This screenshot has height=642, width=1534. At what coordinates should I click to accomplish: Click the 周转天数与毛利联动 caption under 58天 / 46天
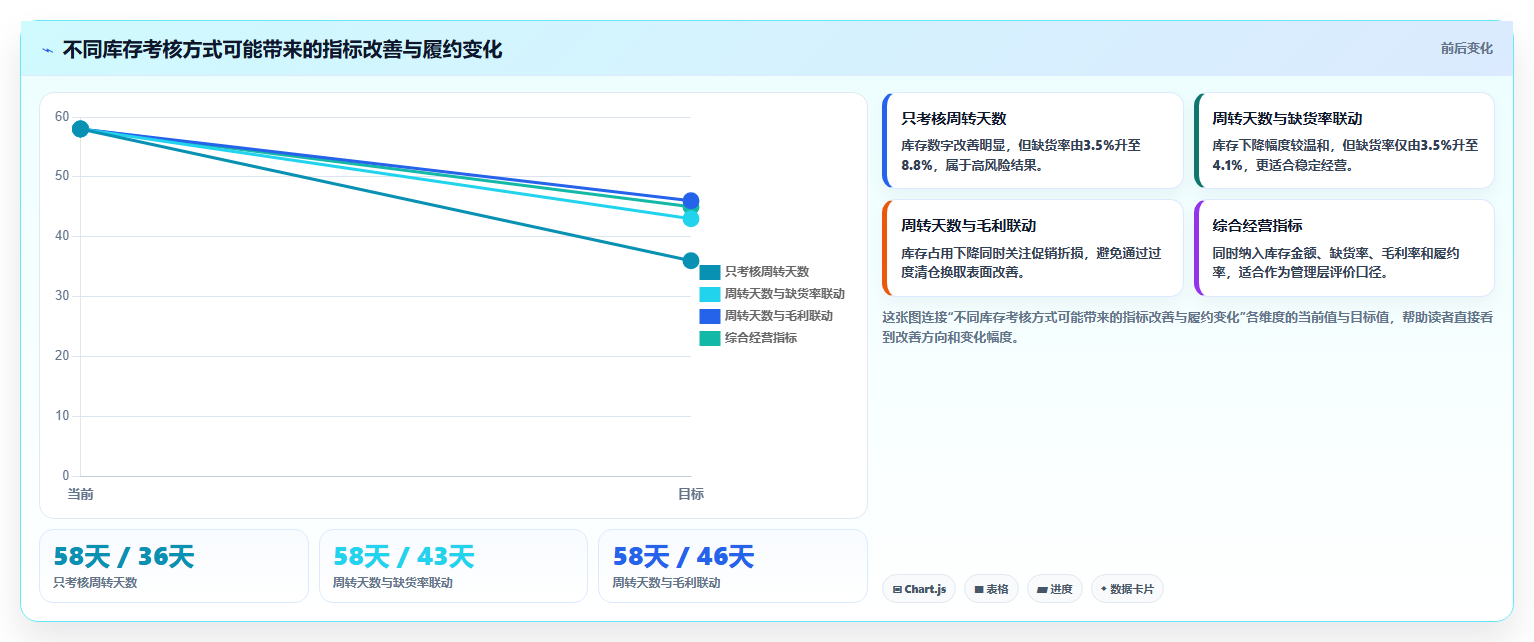666,583
